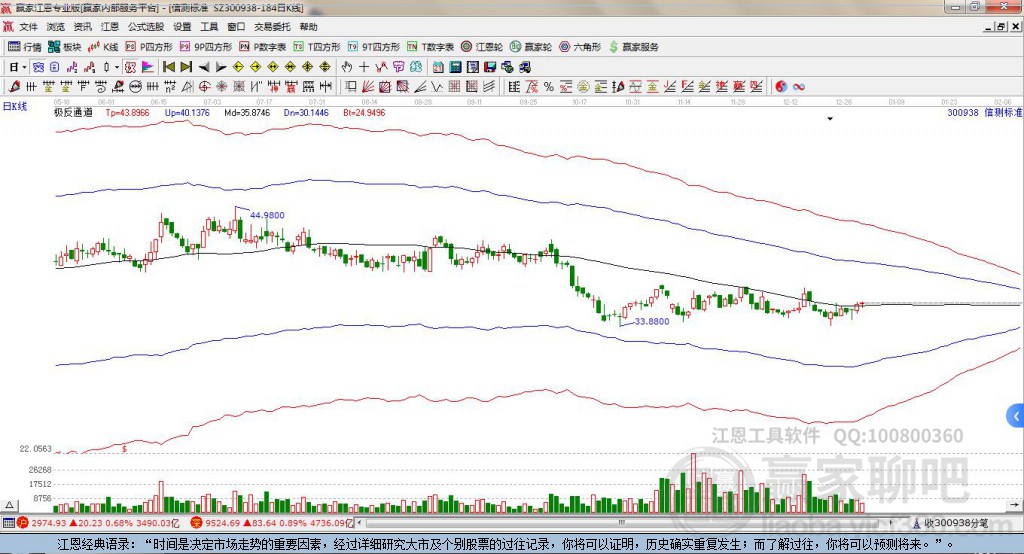
Task: Open the T数字表 time table
Action: 430,46
